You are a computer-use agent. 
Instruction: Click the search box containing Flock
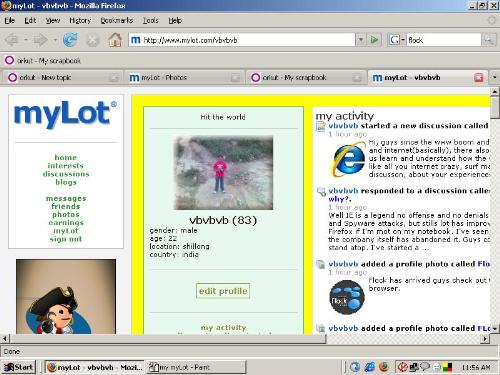tap(443, 40)
